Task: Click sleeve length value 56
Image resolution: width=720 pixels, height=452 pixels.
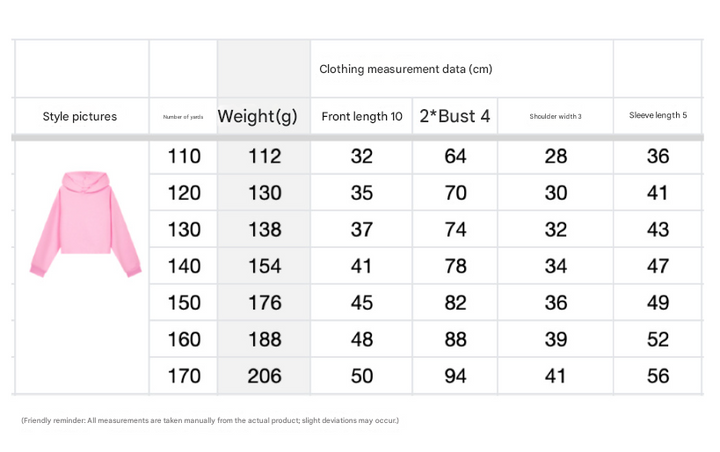Action: click(x=658, y=377)
